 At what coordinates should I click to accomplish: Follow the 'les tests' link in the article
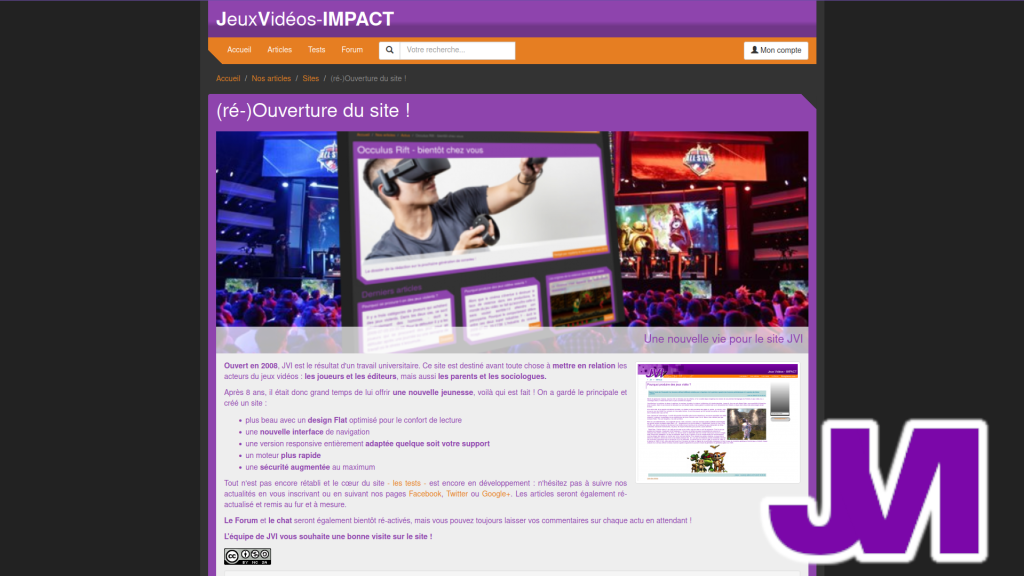[x=406, y=483]
